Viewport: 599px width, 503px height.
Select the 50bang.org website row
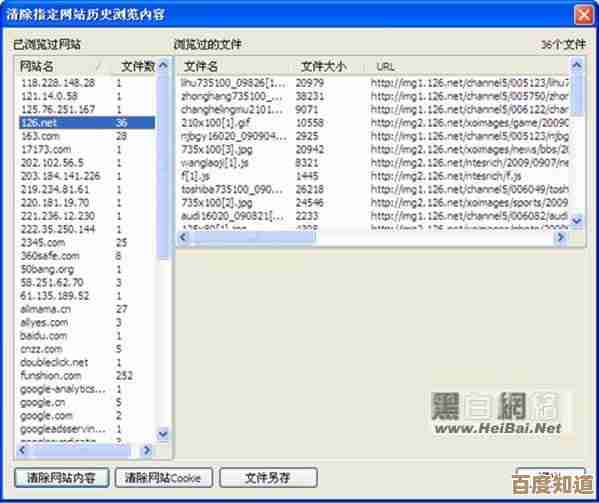tap(87, 269)
